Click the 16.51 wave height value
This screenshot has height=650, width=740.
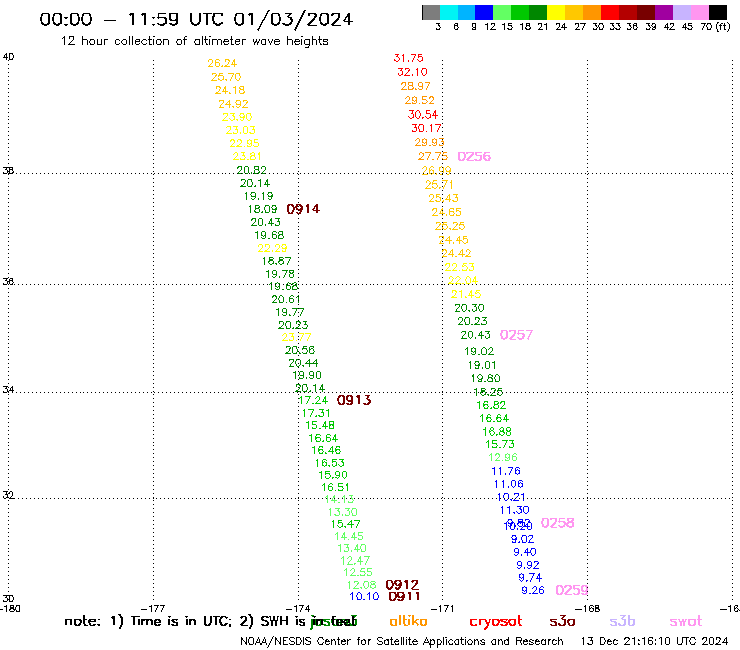(x=335, y=487)
